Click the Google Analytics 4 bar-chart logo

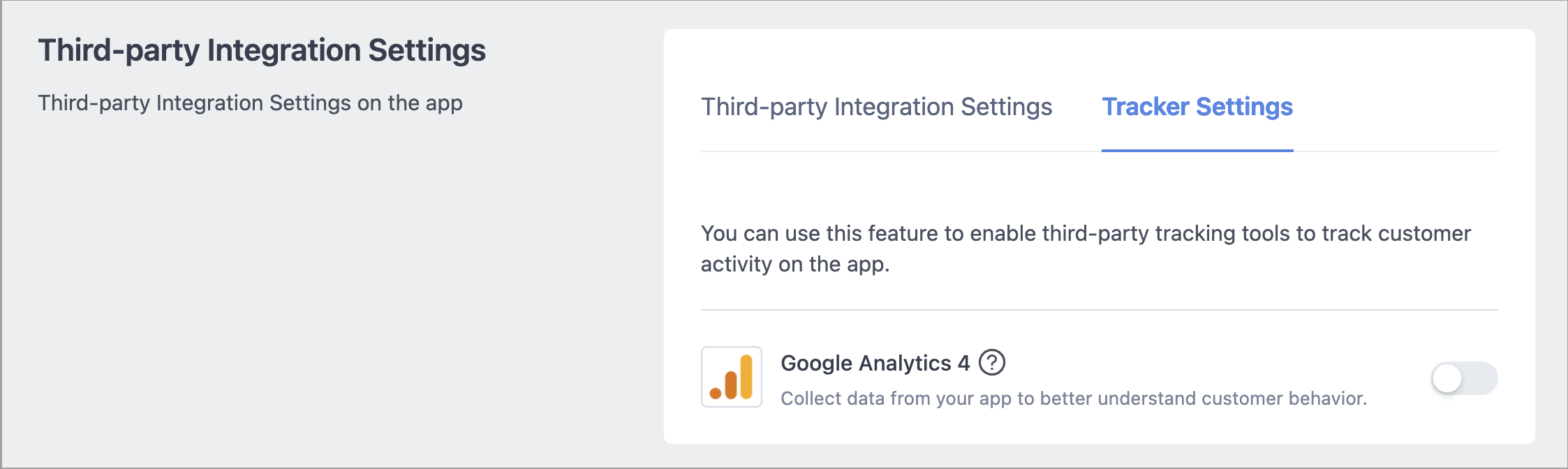[731, 377]
